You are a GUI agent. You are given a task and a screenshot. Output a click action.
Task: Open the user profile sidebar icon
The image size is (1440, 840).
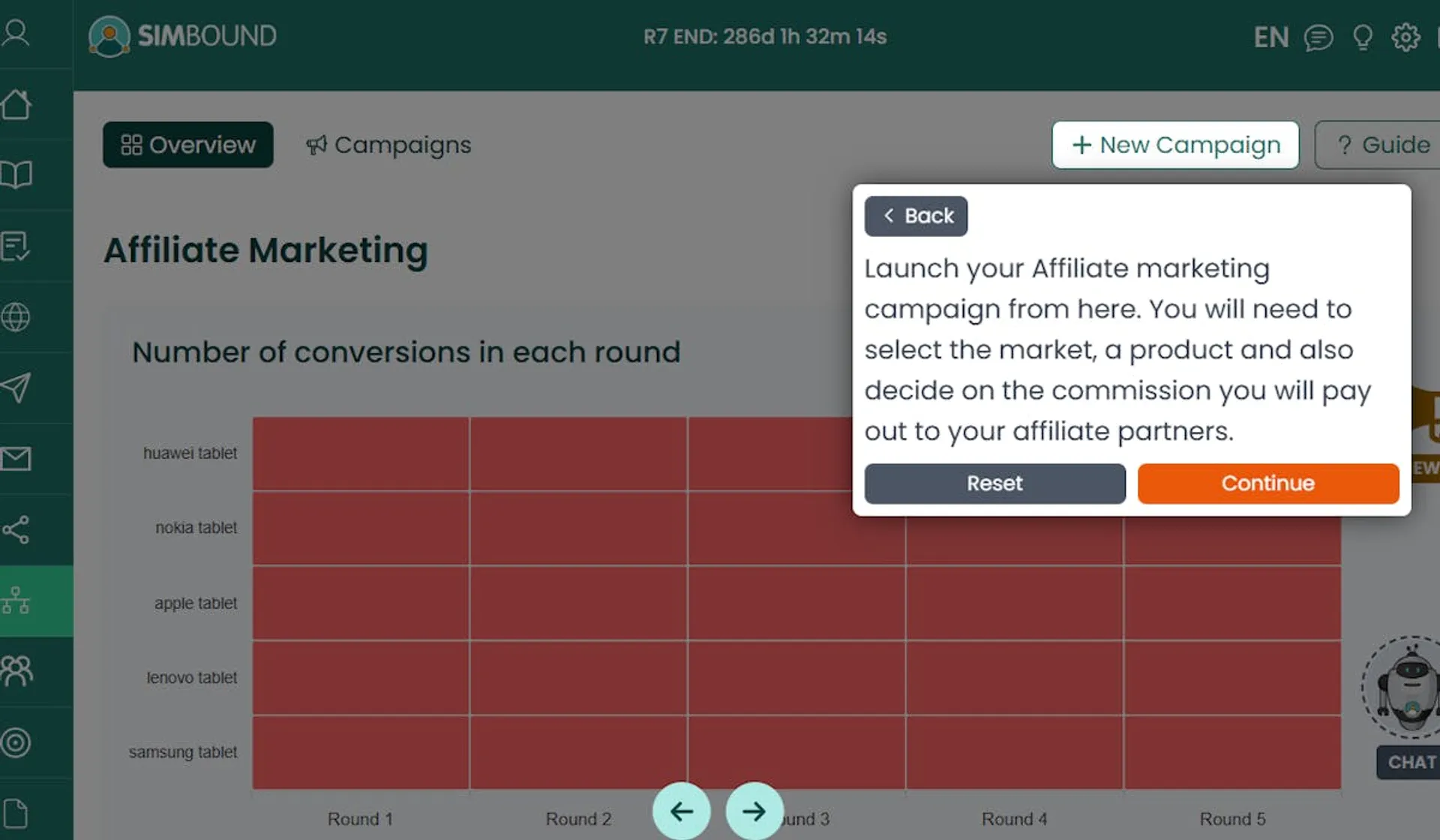(18, 34)
